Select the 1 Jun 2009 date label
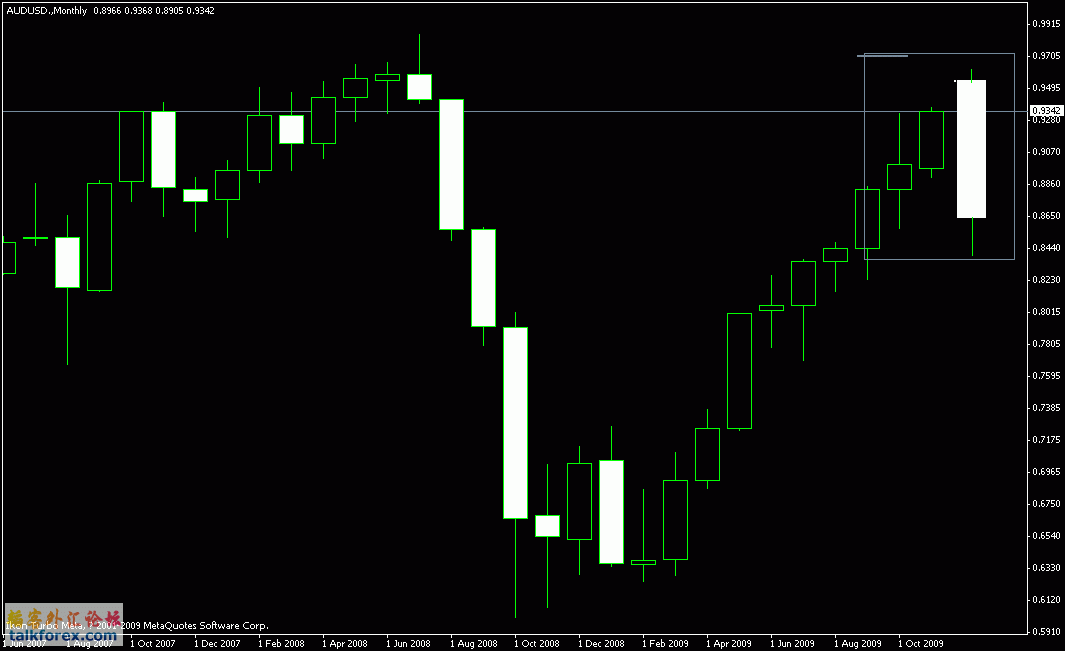This screenshot has height=651, width=1065. [x=793, y=644]
